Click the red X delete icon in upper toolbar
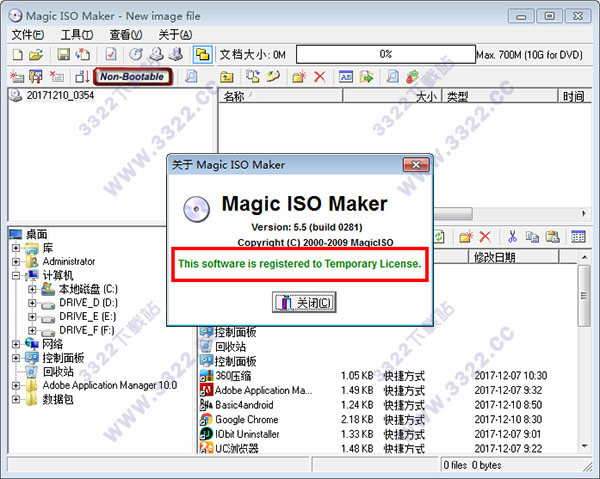The image size is (600, 479). [x=320, y=77]
